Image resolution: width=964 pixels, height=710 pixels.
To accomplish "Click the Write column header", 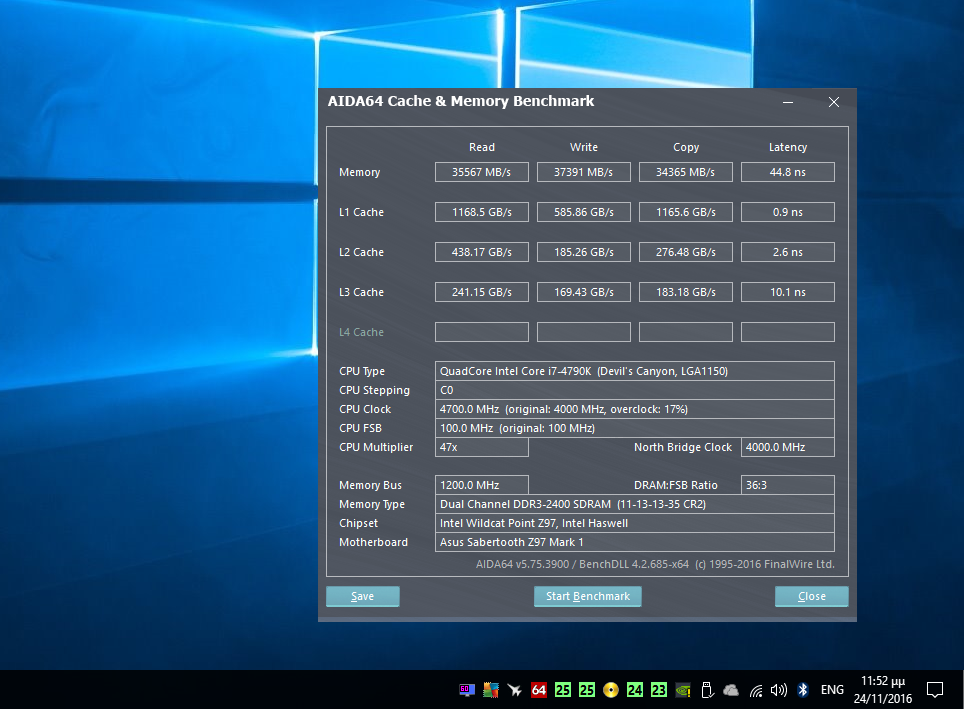I will (x=584, y=148).
